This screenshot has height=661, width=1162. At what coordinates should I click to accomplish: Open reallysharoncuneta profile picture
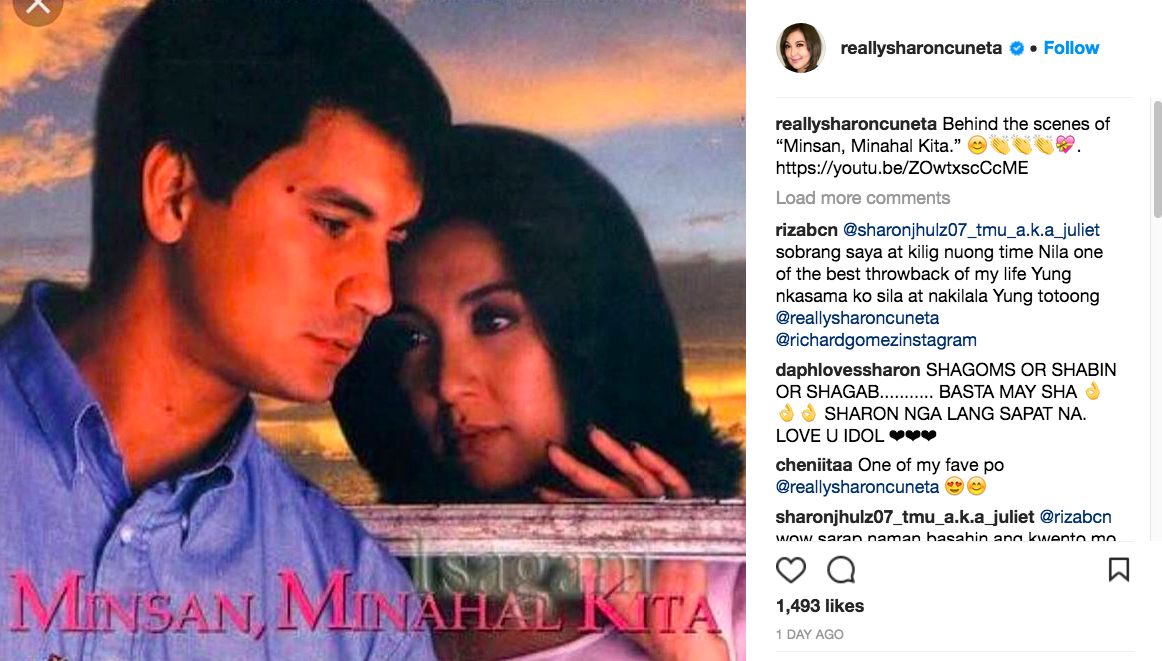(800, 48)
